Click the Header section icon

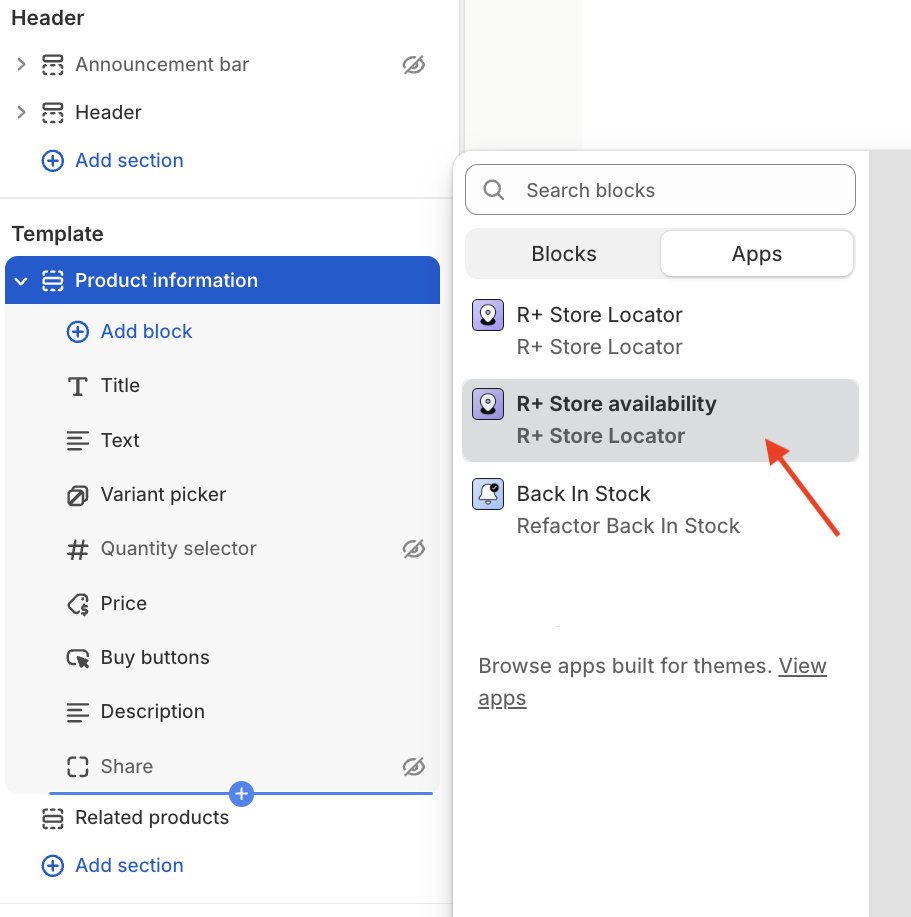[x=53, y=113]
